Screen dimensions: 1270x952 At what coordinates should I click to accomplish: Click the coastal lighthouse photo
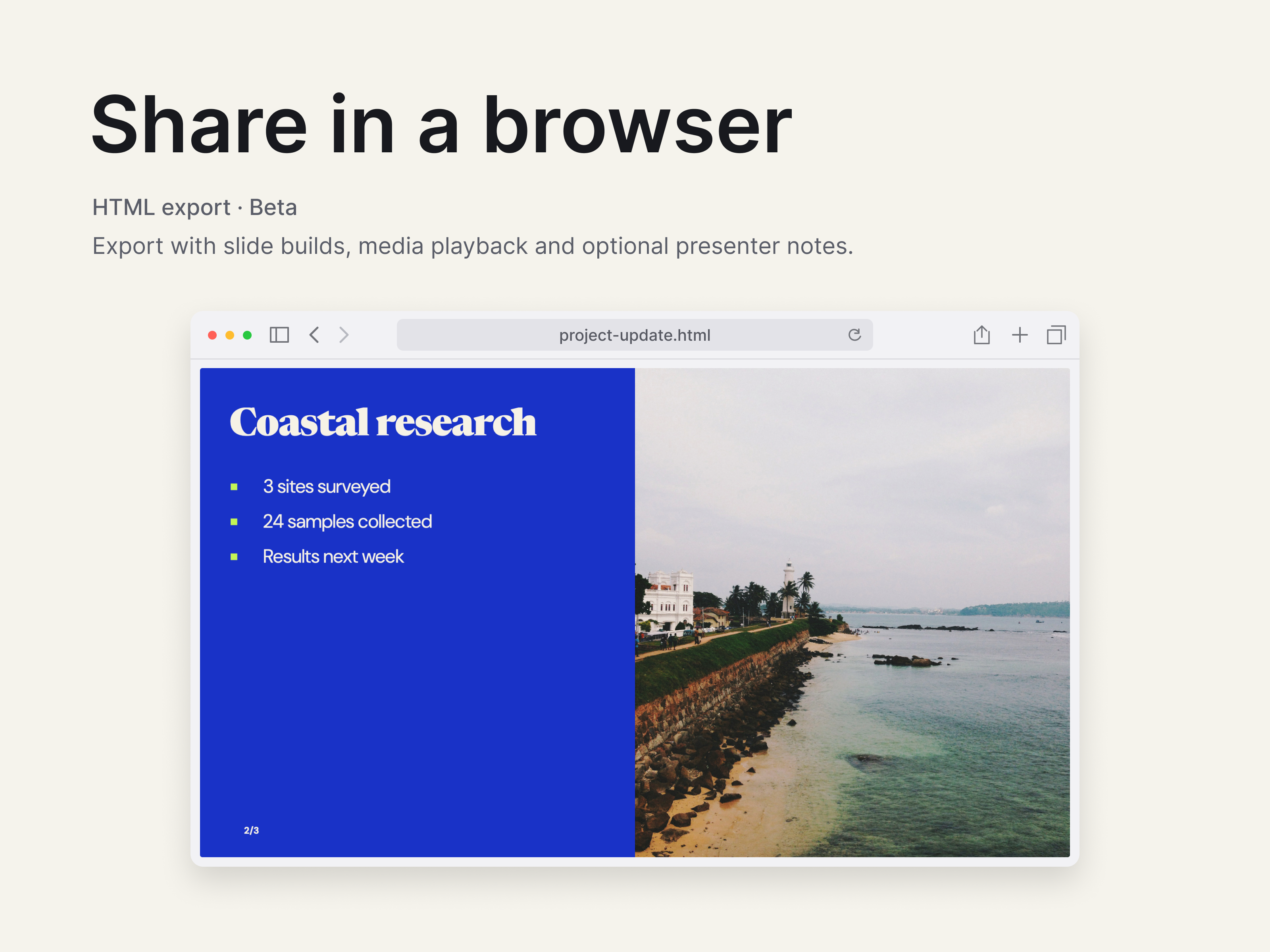tap(852, 612)
